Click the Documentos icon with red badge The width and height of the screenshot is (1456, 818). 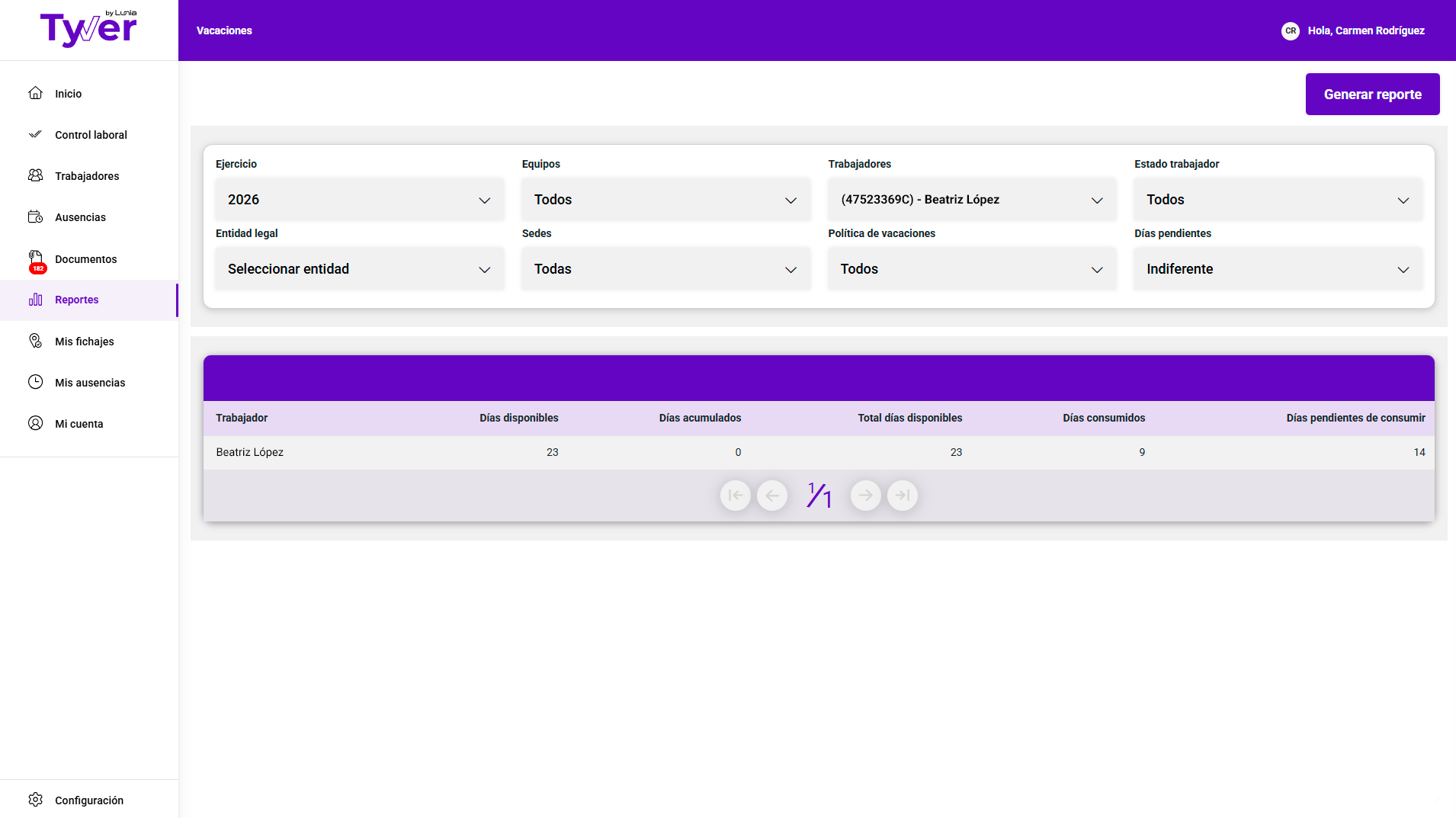coord(36,261)
